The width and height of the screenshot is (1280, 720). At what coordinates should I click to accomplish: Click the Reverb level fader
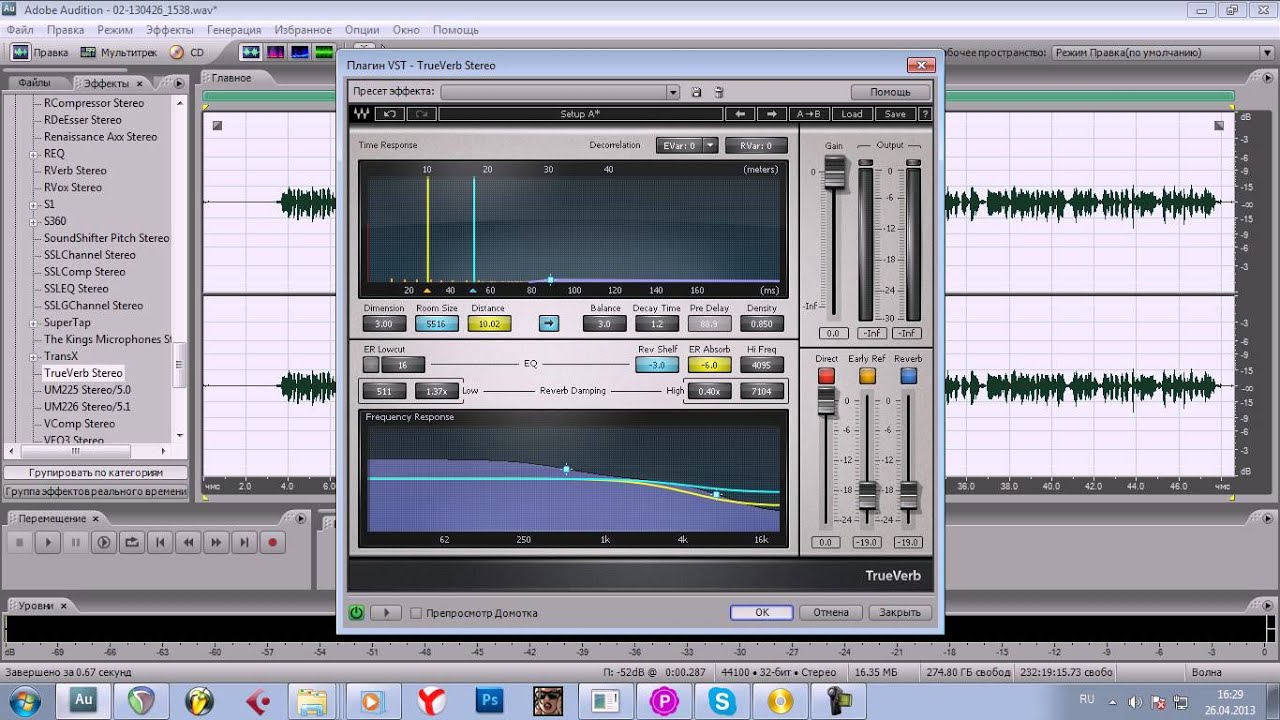[x=908, y=494]
